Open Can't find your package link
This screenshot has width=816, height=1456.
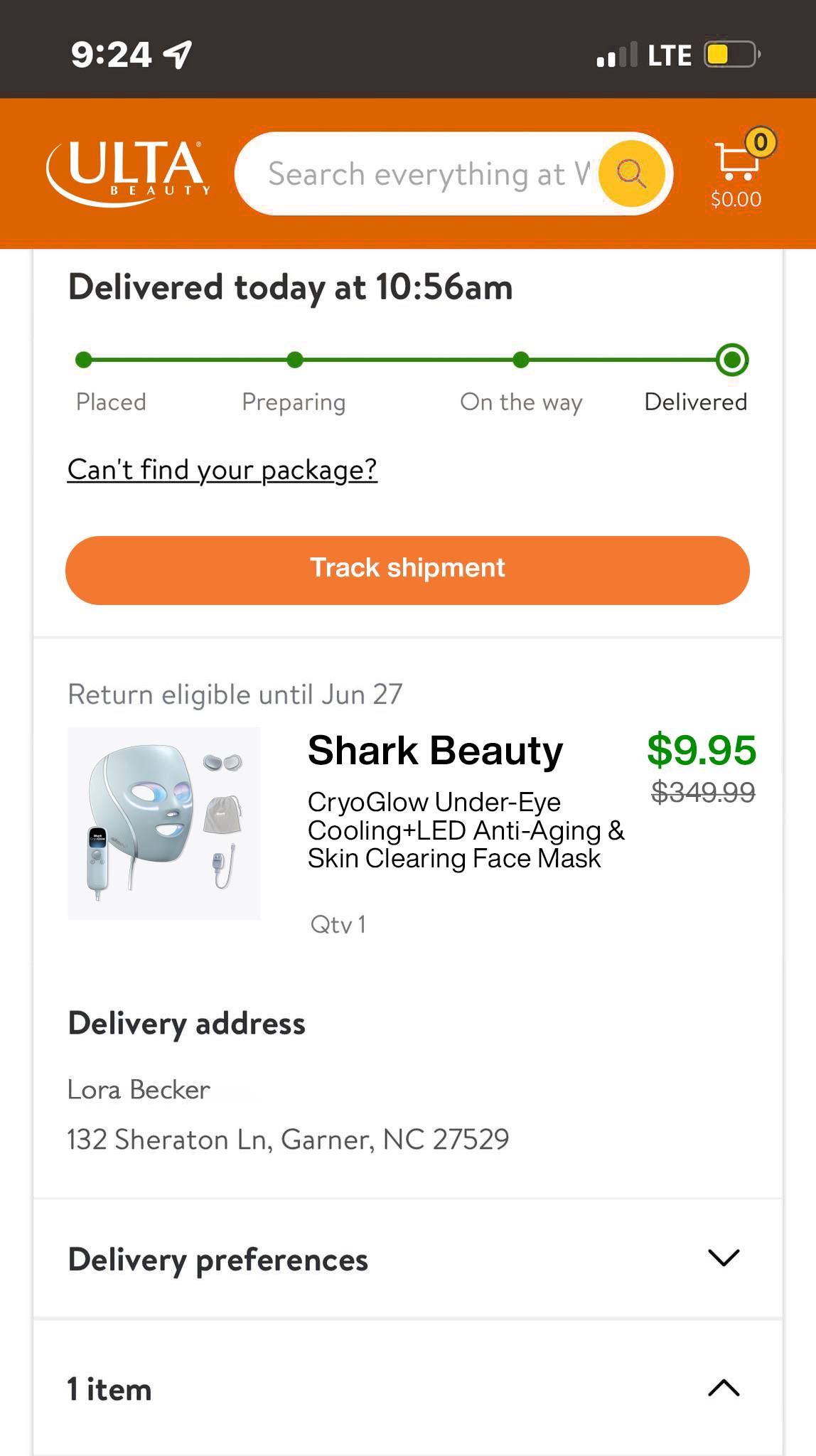pos(222,470)
